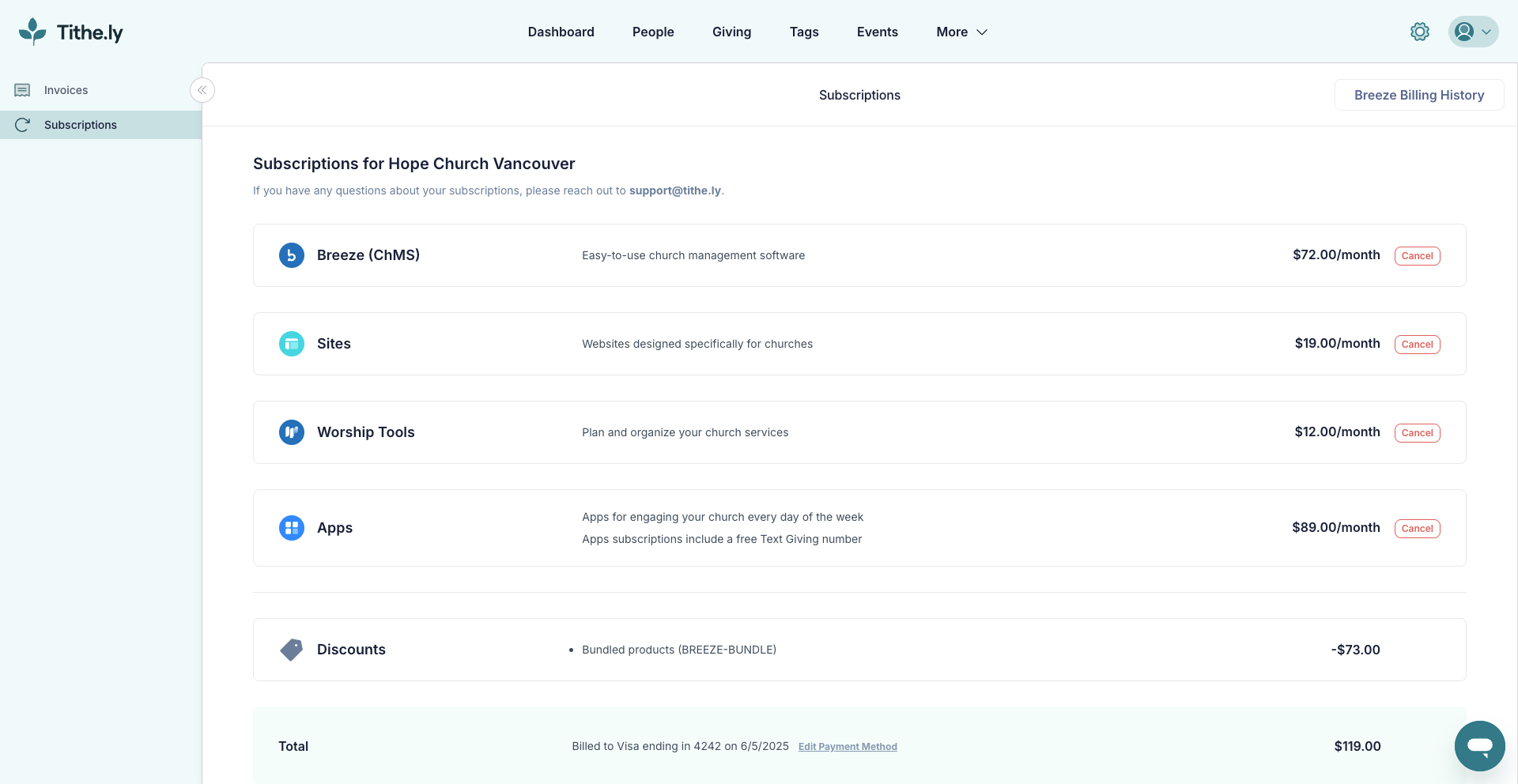This screenshot has width=1518, height=784.
Task: Click the Discounts tag icon
Action: click(291, 649)
